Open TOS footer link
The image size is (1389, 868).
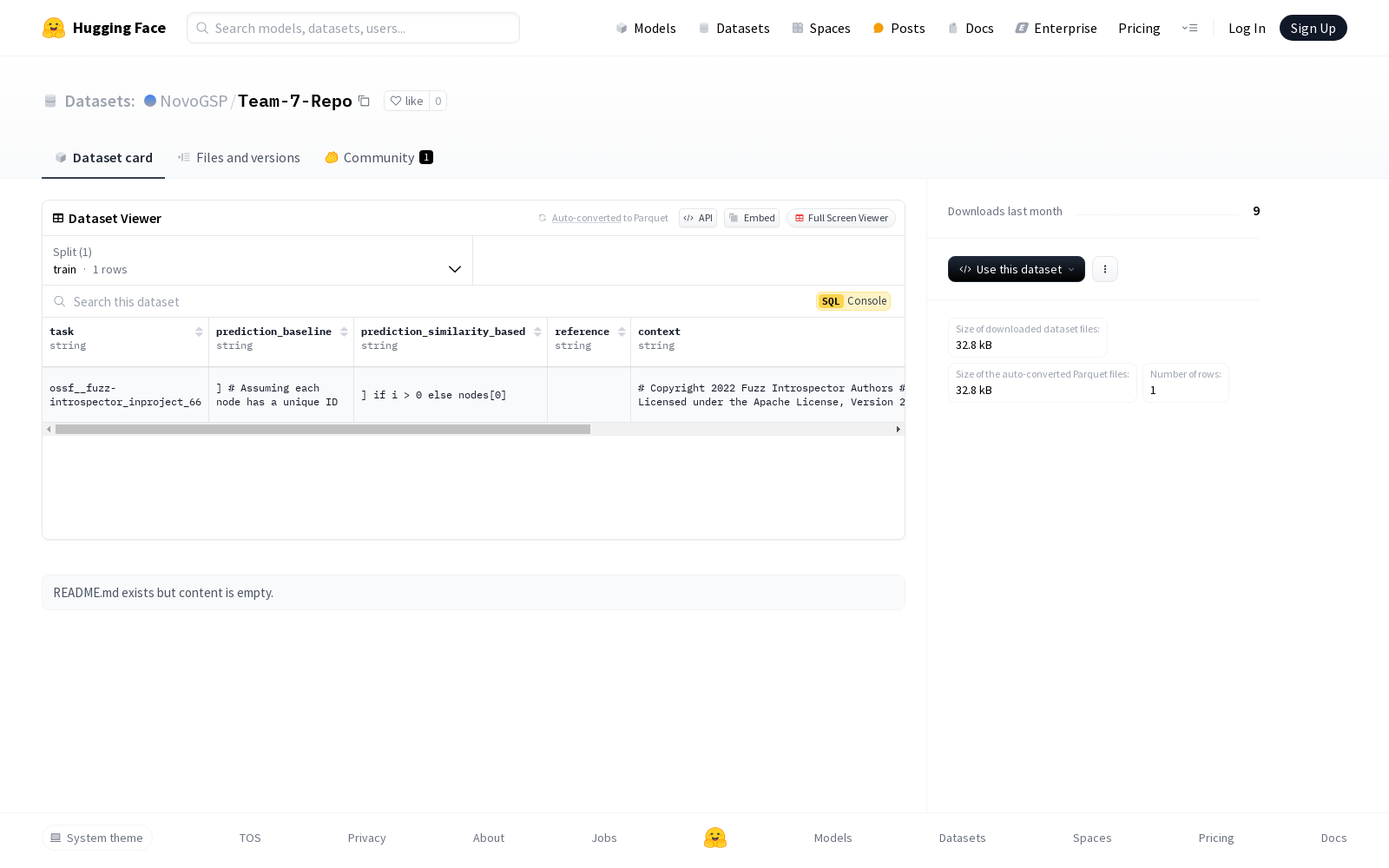click(x=250, y=838)
